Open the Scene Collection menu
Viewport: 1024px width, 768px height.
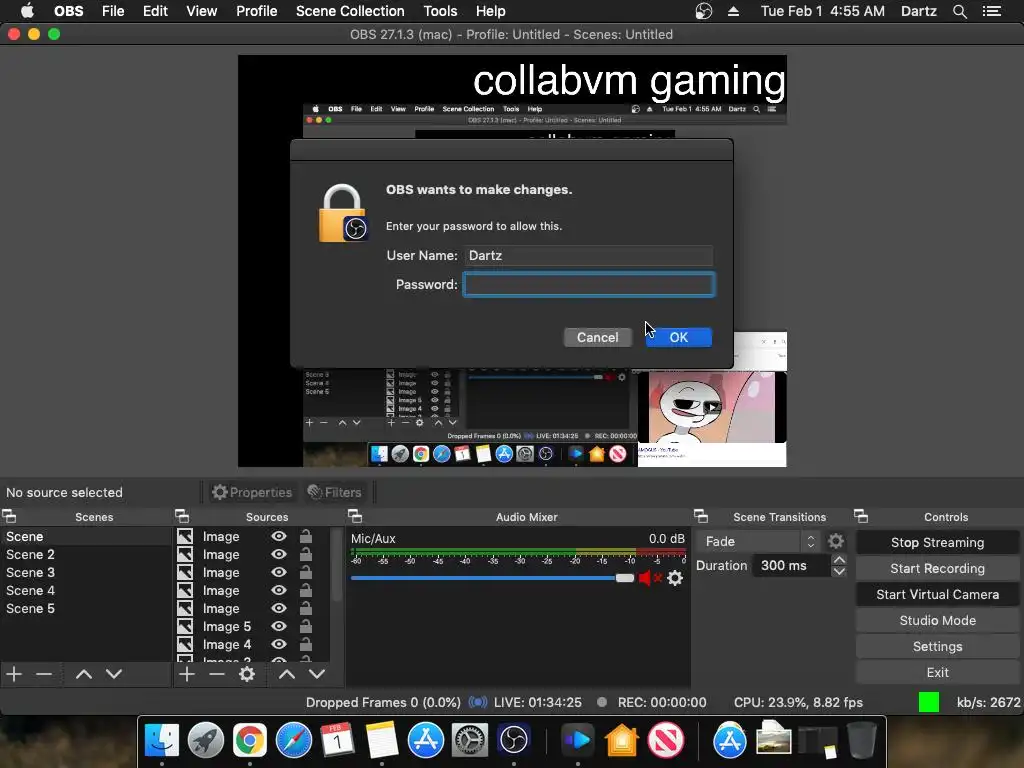[x=350, y=11]
